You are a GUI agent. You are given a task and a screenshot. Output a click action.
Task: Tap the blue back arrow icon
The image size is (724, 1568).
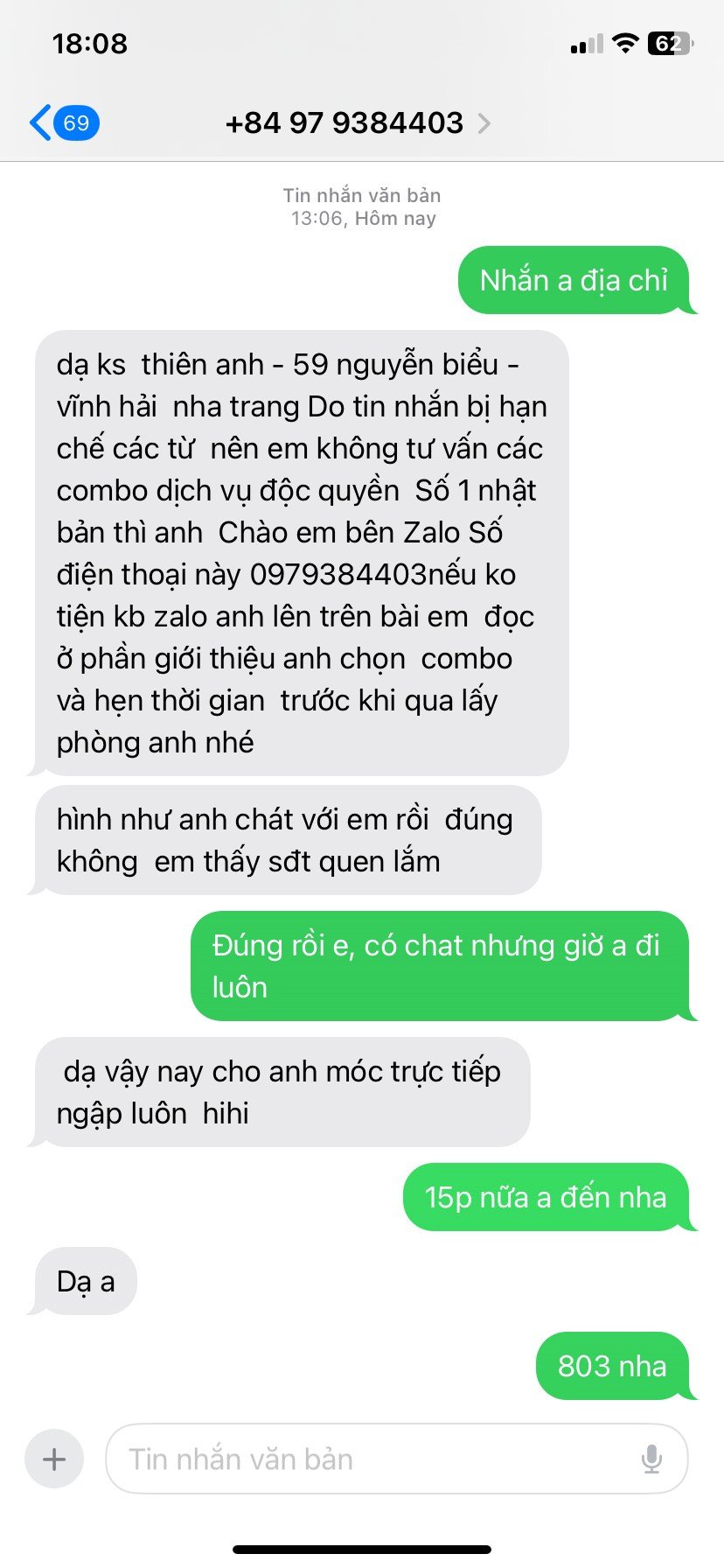tap(40, 122)
